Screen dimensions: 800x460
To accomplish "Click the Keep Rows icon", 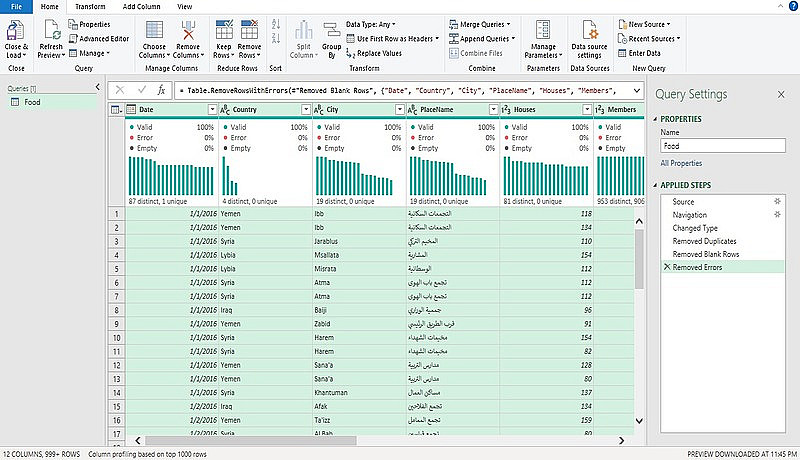I will point(222,28).
